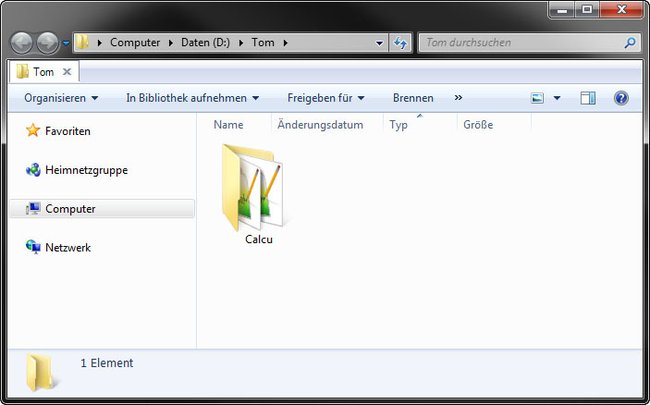The height and width of the screenshot is (405, 650).
Task: Click the Tom durchsuchen search field
Action: (521, 42)
